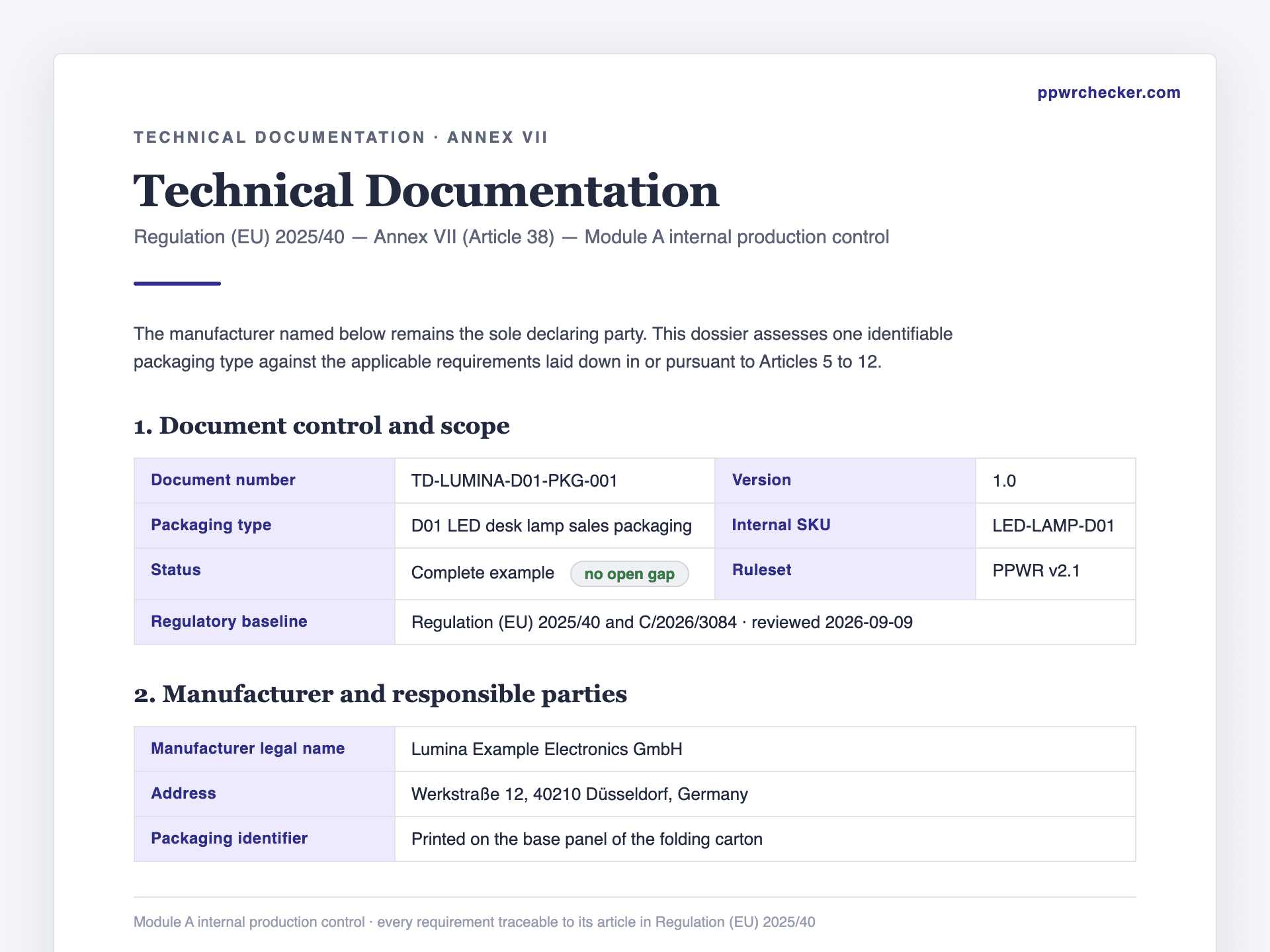
Task: Select ruleset value 'PPWR v2.1'
Action: coord(1036,571)
